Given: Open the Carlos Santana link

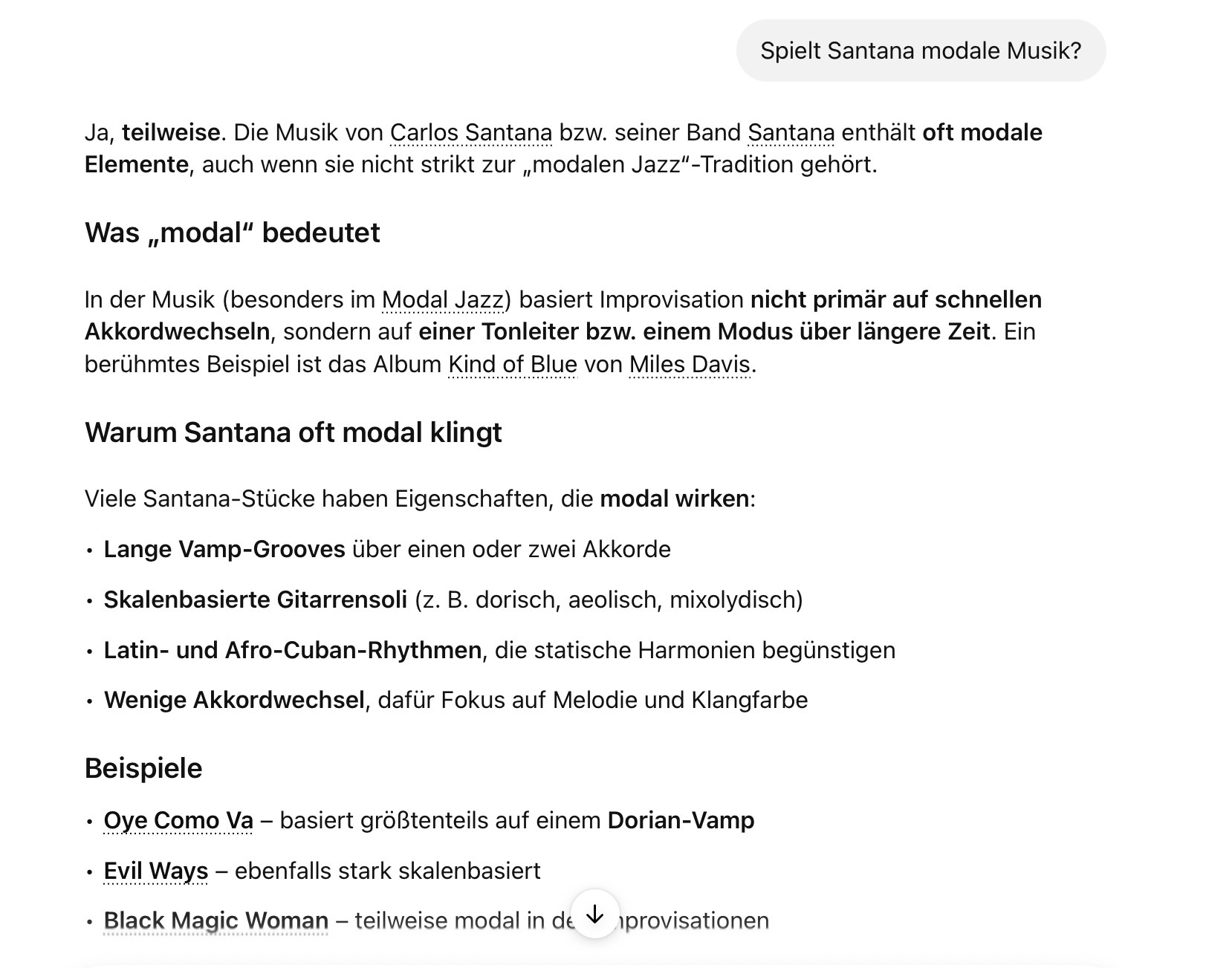Looking at the screenshot, I should click(471, 133).
